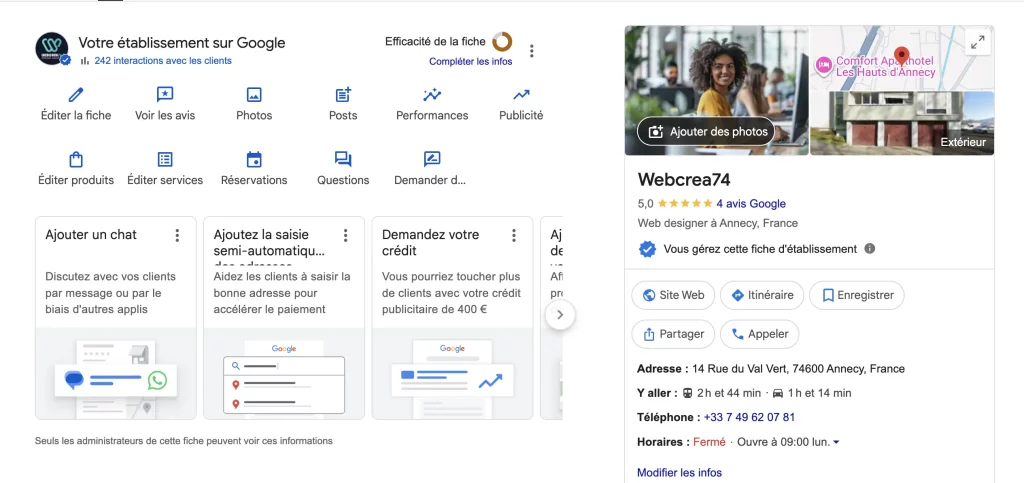The width and height of the screenshot is (1024, 483).
Task: Open Réservations calendar icon
Action: (254, 160)
